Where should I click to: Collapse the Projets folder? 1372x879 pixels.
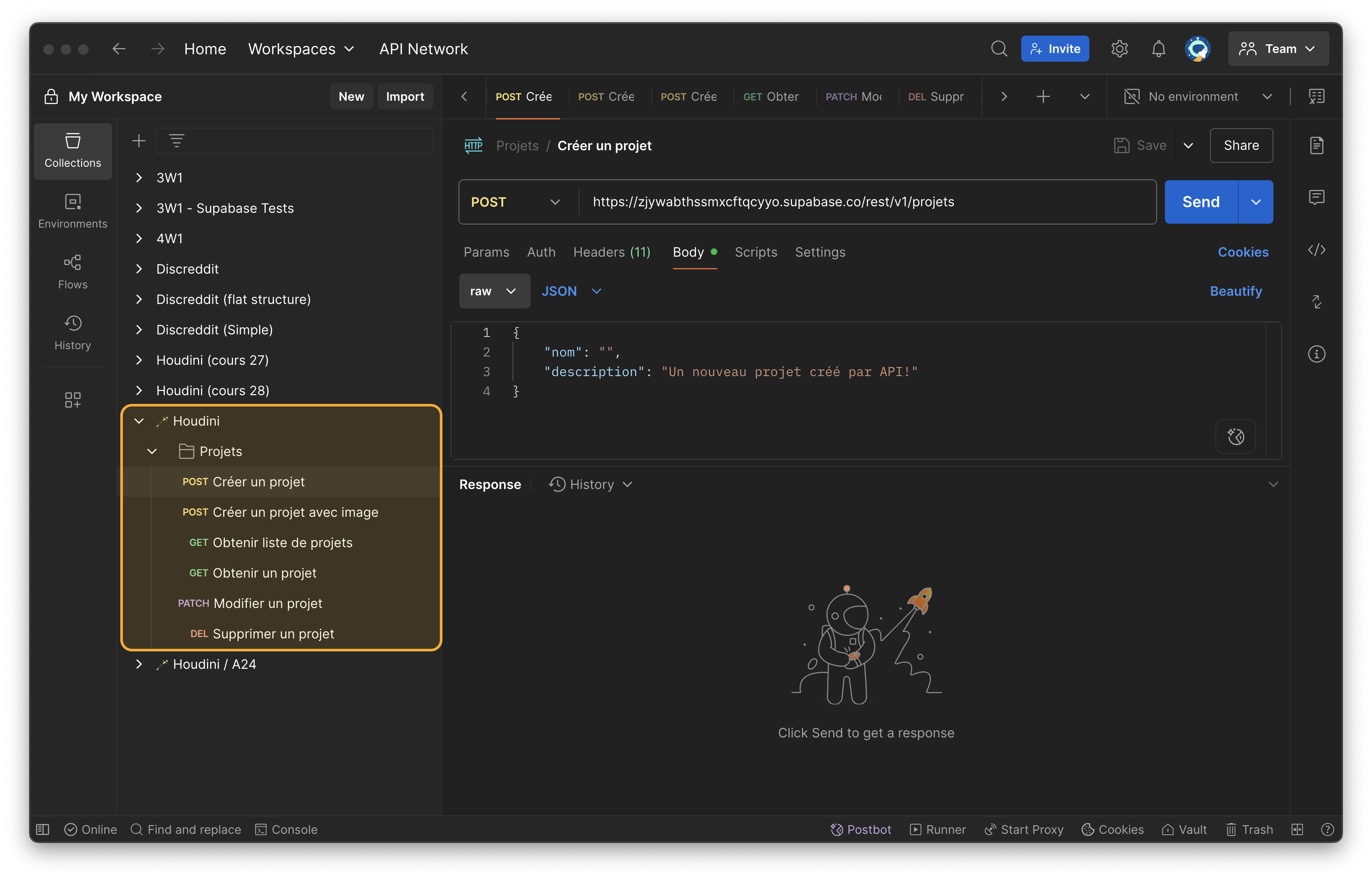(152, 451)
